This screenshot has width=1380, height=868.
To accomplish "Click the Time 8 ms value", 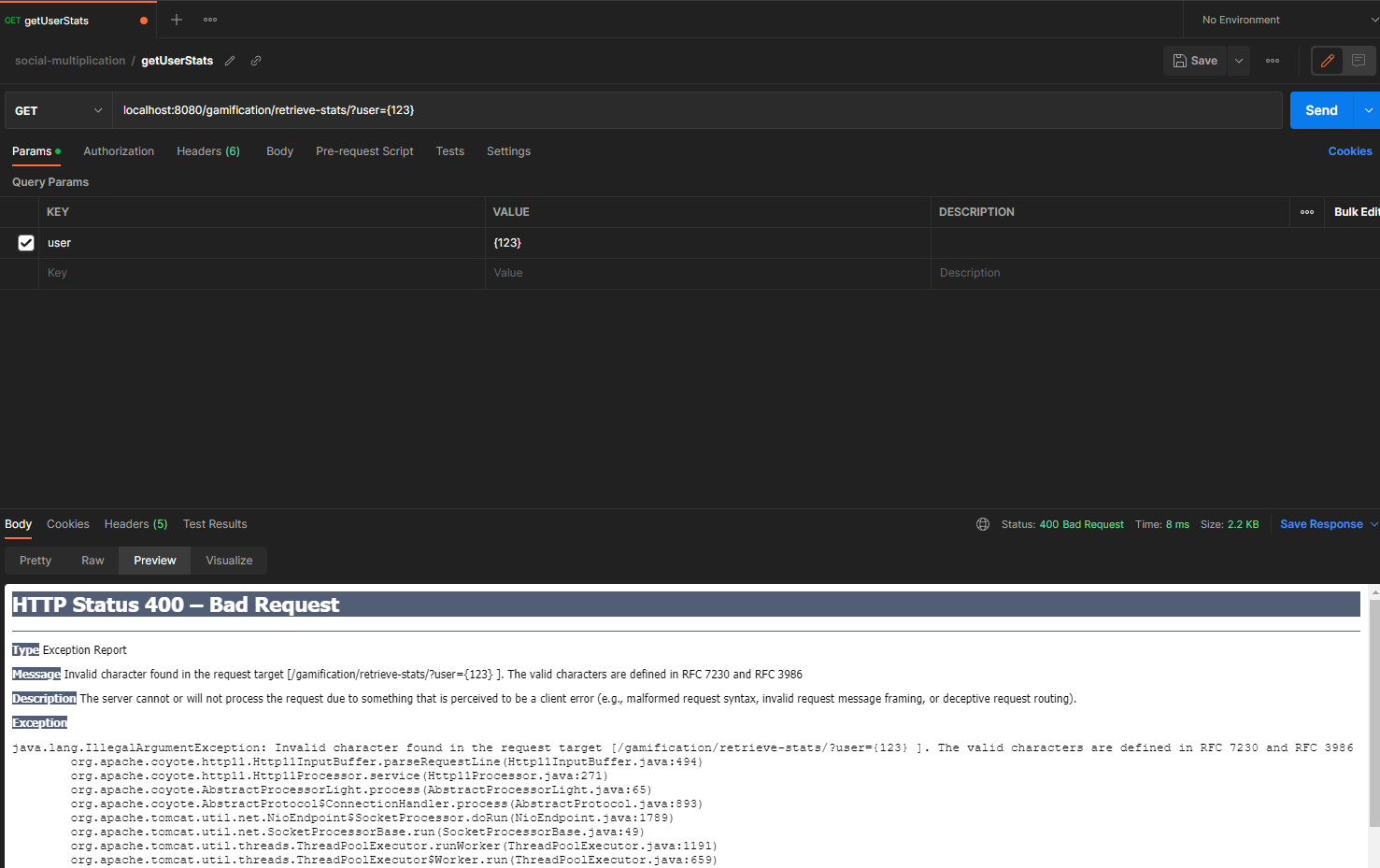I will pos(1177,524).
